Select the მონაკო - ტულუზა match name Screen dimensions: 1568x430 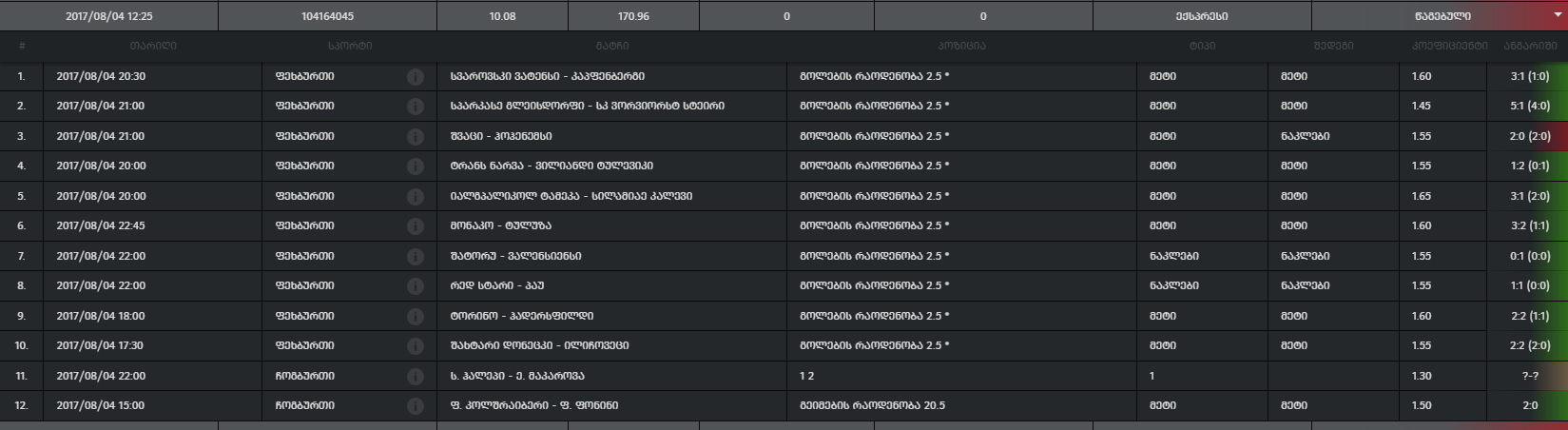(500, 225)
